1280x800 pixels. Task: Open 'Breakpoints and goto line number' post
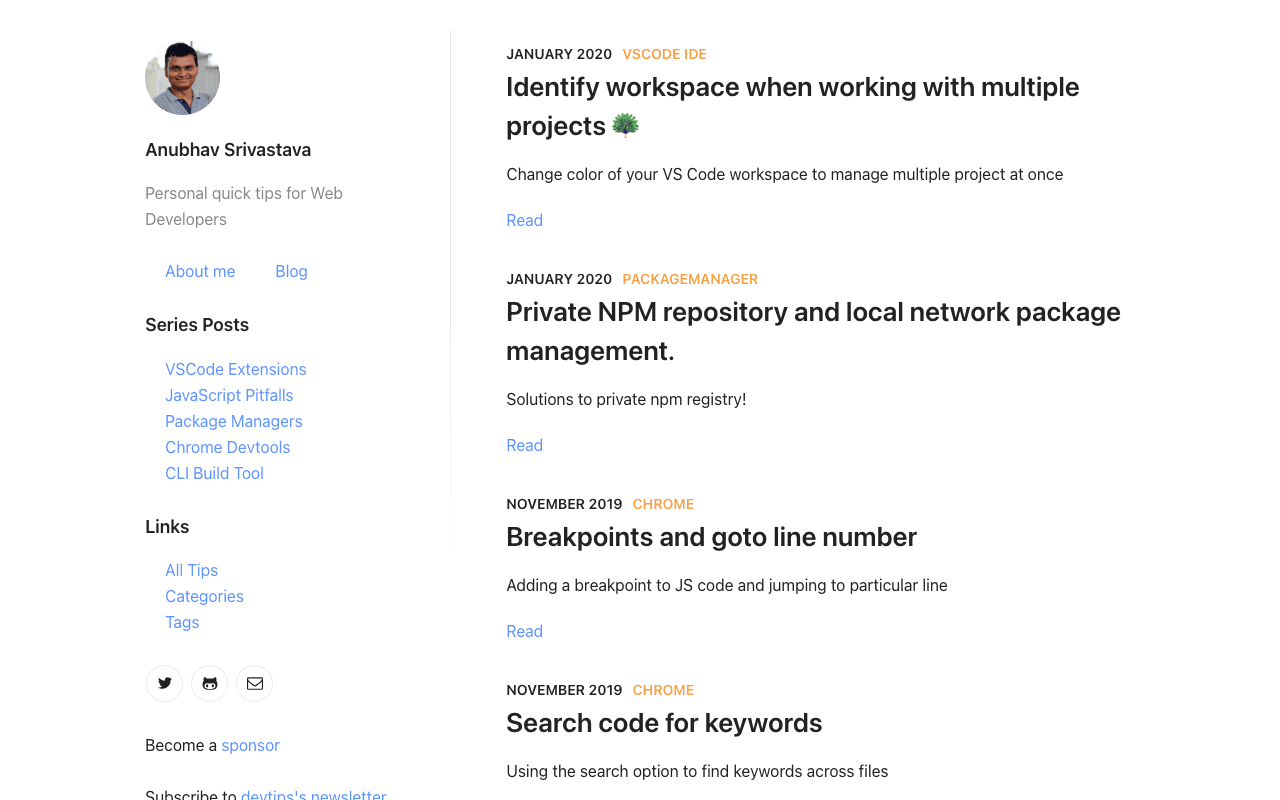tap(711, 537)
